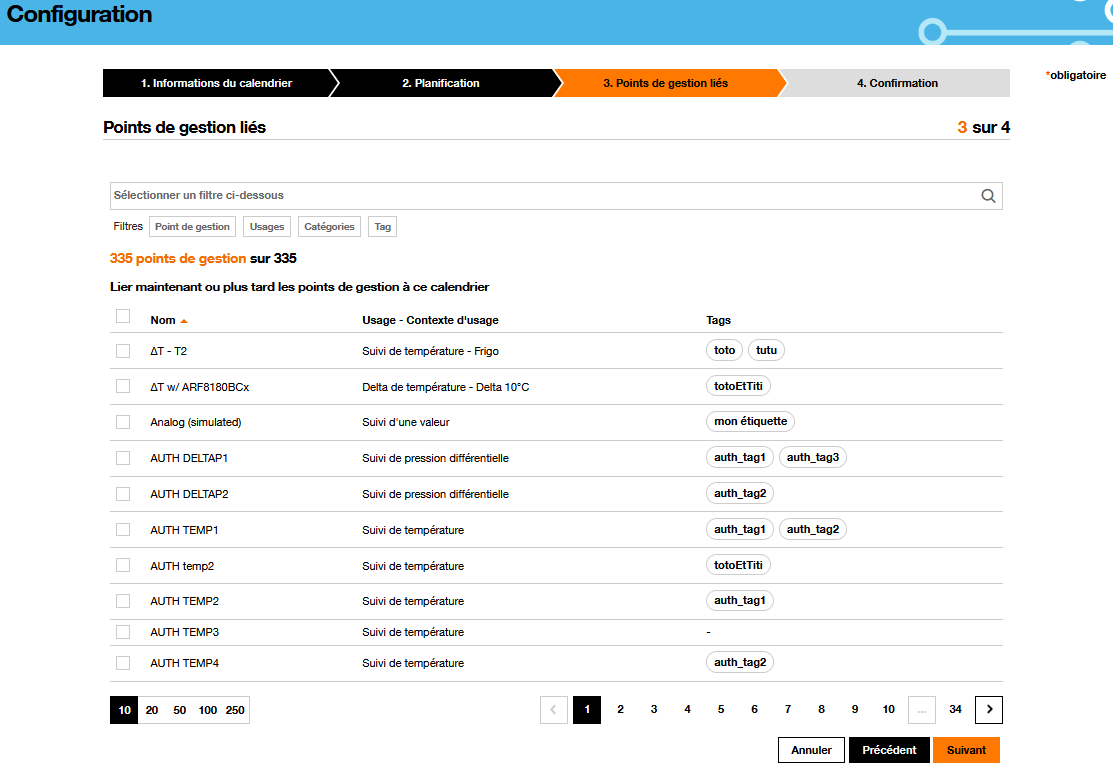Apply the Point de gestion filter
The image size is (1113, 771).
192,226
